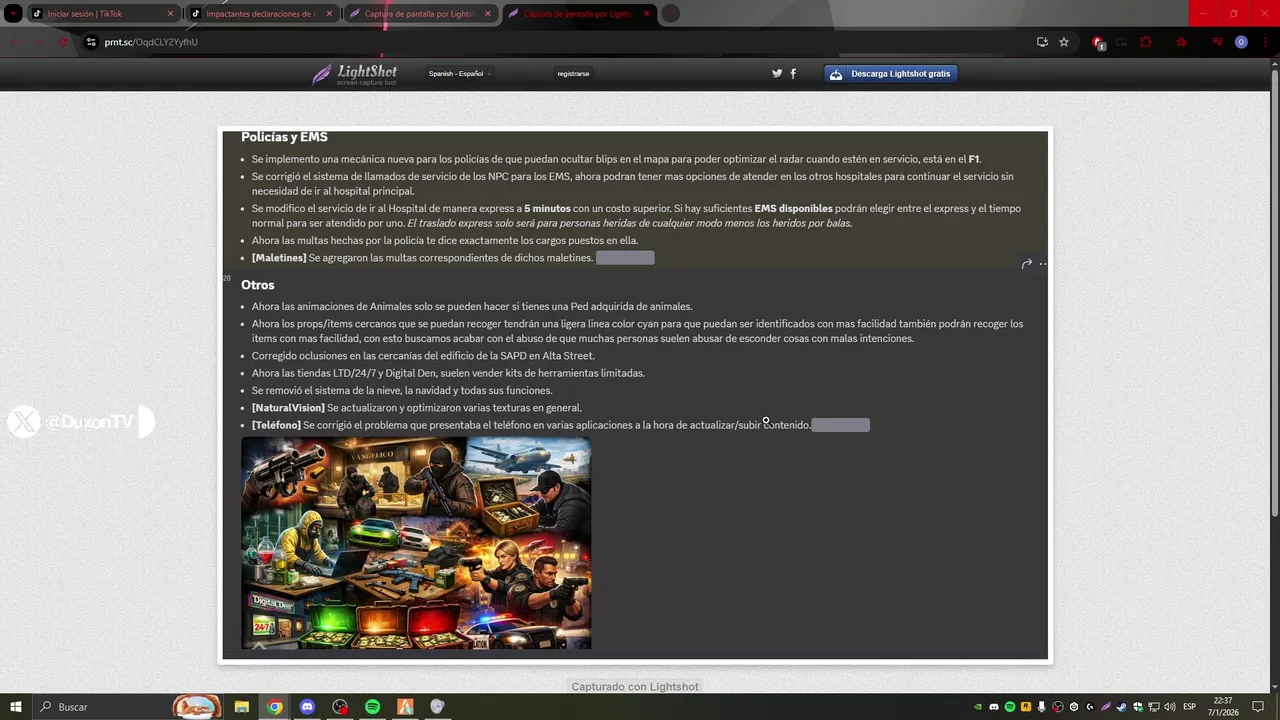Close the active Lightshot tab
Viewport: 1280px width, 720px height.
pyautogui.click(x=646, y=14)
